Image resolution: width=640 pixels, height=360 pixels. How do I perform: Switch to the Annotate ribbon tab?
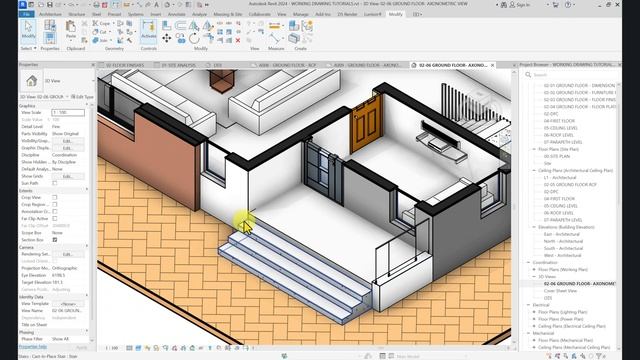tap(176, 14)
